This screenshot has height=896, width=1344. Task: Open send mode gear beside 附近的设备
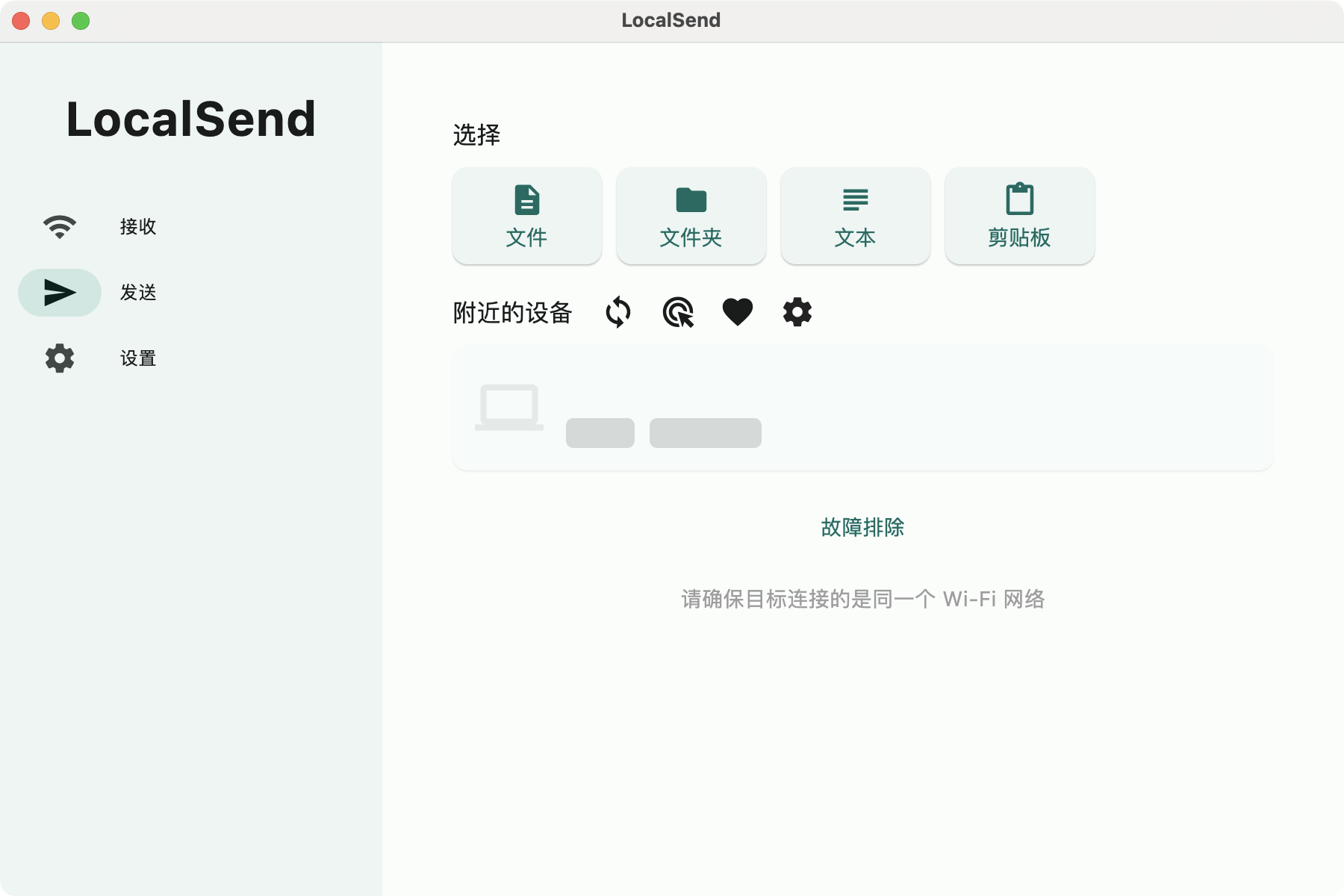[x=797, y=312]
